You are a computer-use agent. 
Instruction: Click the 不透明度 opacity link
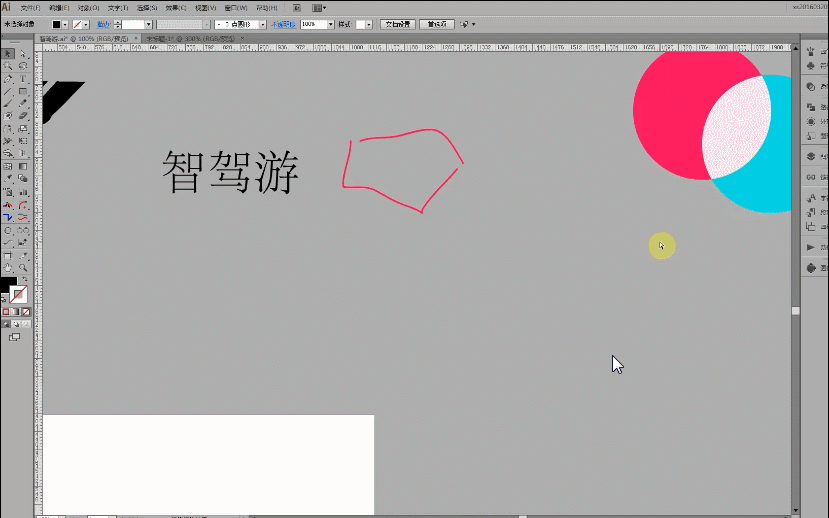coord(283,24)
